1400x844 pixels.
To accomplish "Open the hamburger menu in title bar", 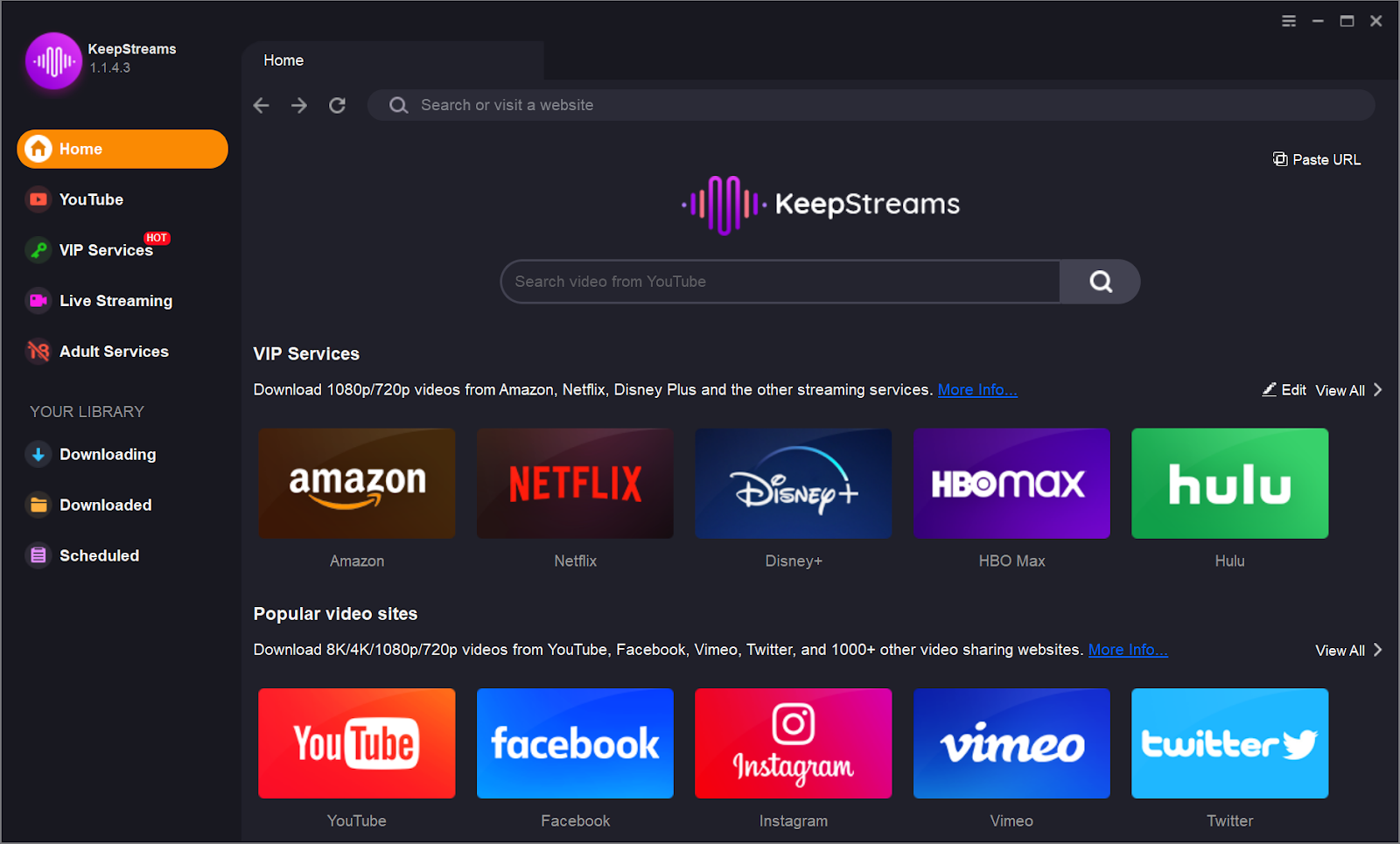I will [x=1289, y=21].
